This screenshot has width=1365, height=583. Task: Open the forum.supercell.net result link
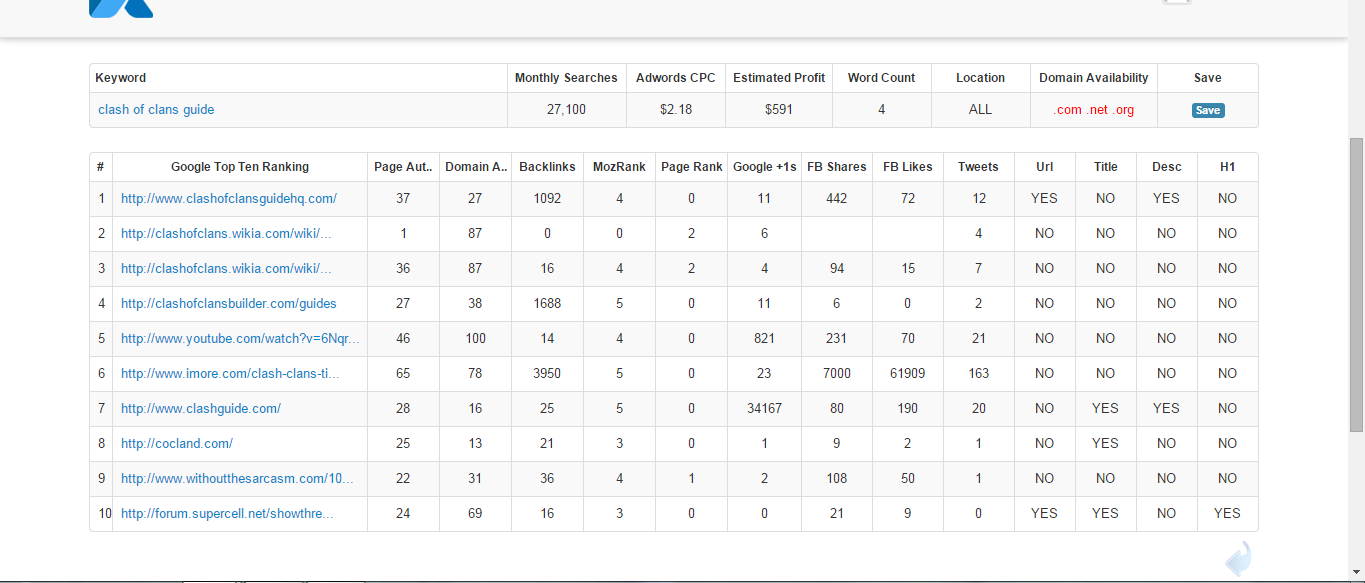(227, 513)
